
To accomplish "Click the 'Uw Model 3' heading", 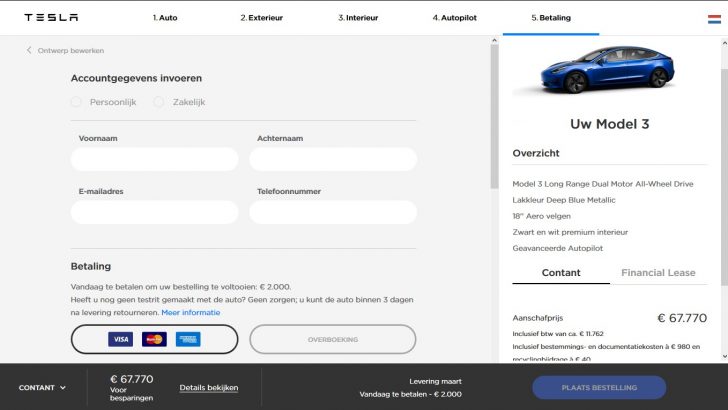I will point(610,124).
